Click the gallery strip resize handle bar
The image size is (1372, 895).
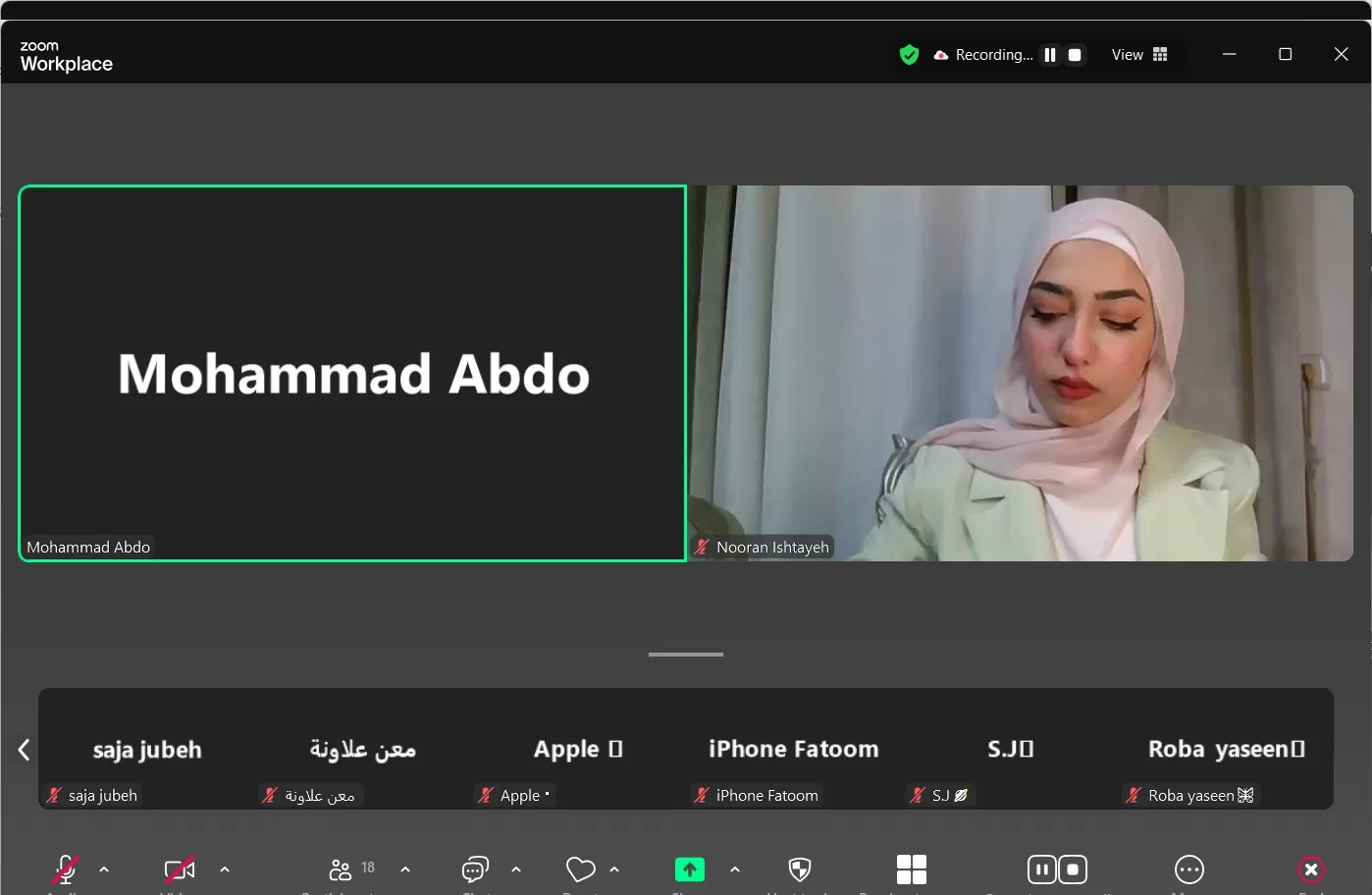(x=686, y=655)
